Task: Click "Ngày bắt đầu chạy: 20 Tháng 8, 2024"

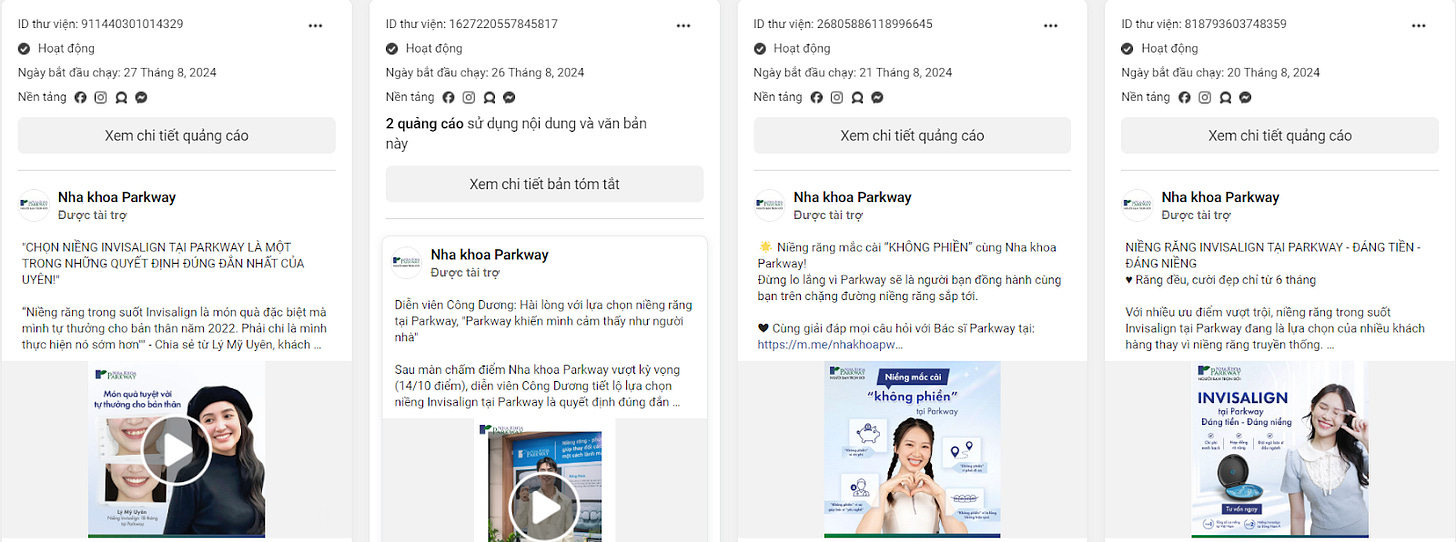Action: tap(1221, 73)
